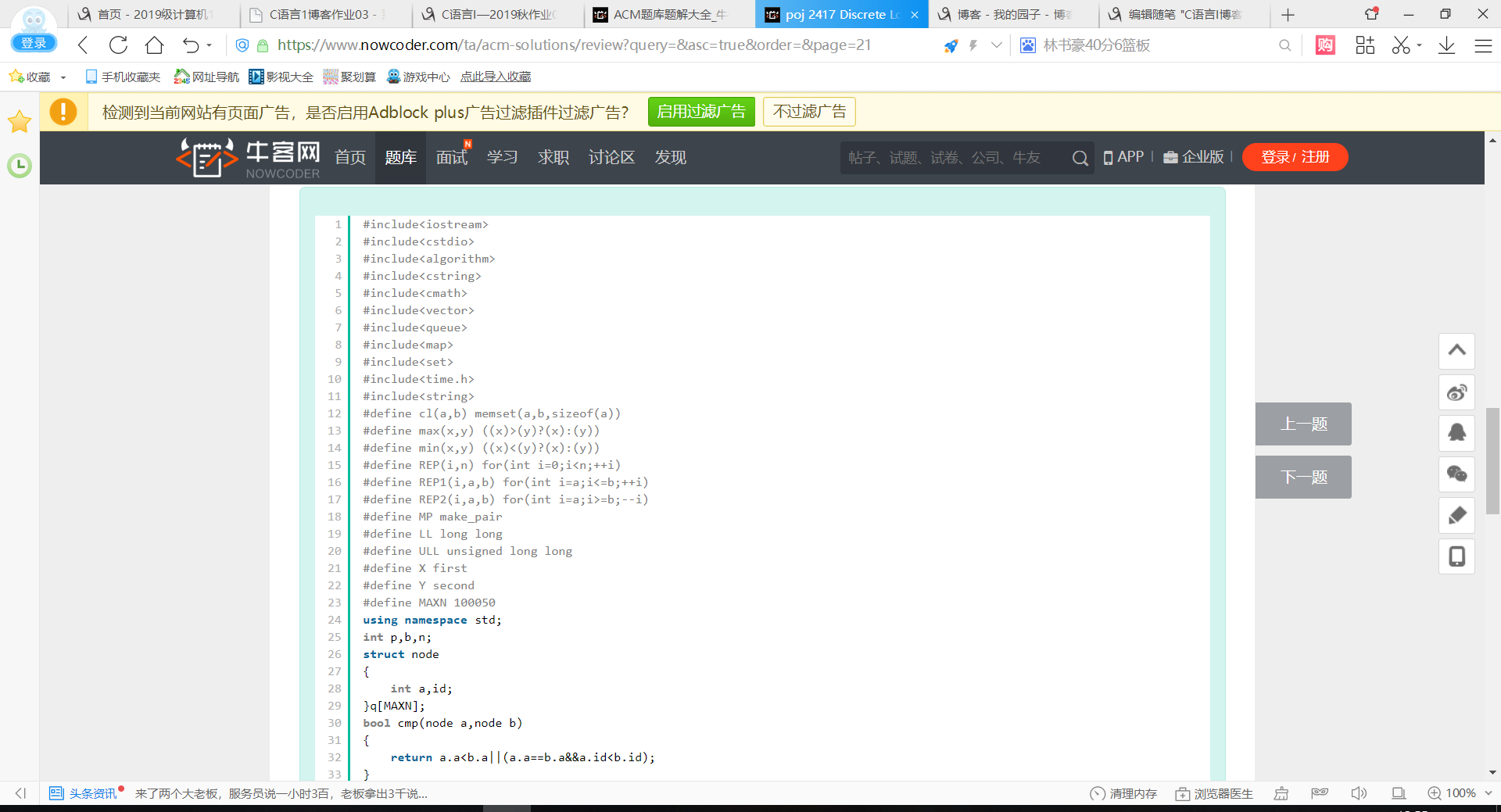Viewport: 1501px width, 812px height.
Task: Click the page vertical scrollbar thumb
Action: (x=1492, y=461)
